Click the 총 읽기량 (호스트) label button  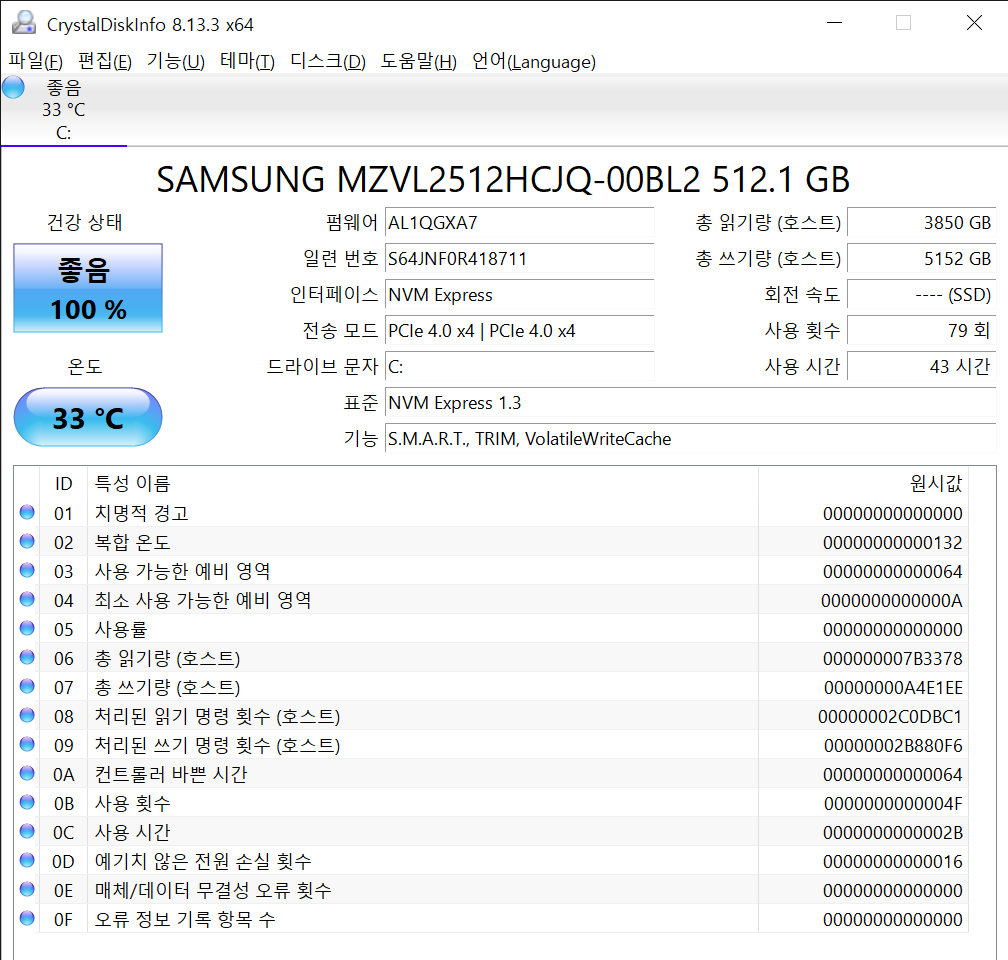point(768,222)
